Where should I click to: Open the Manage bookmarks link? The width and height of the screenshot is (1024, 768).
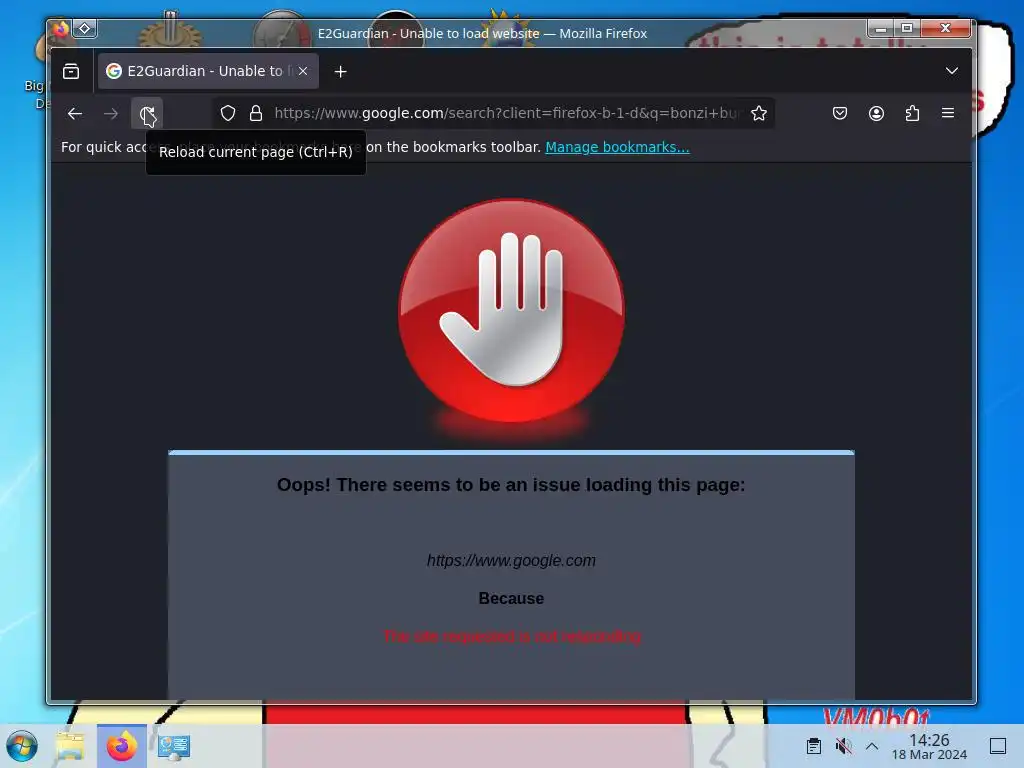(x=617, y=148)
